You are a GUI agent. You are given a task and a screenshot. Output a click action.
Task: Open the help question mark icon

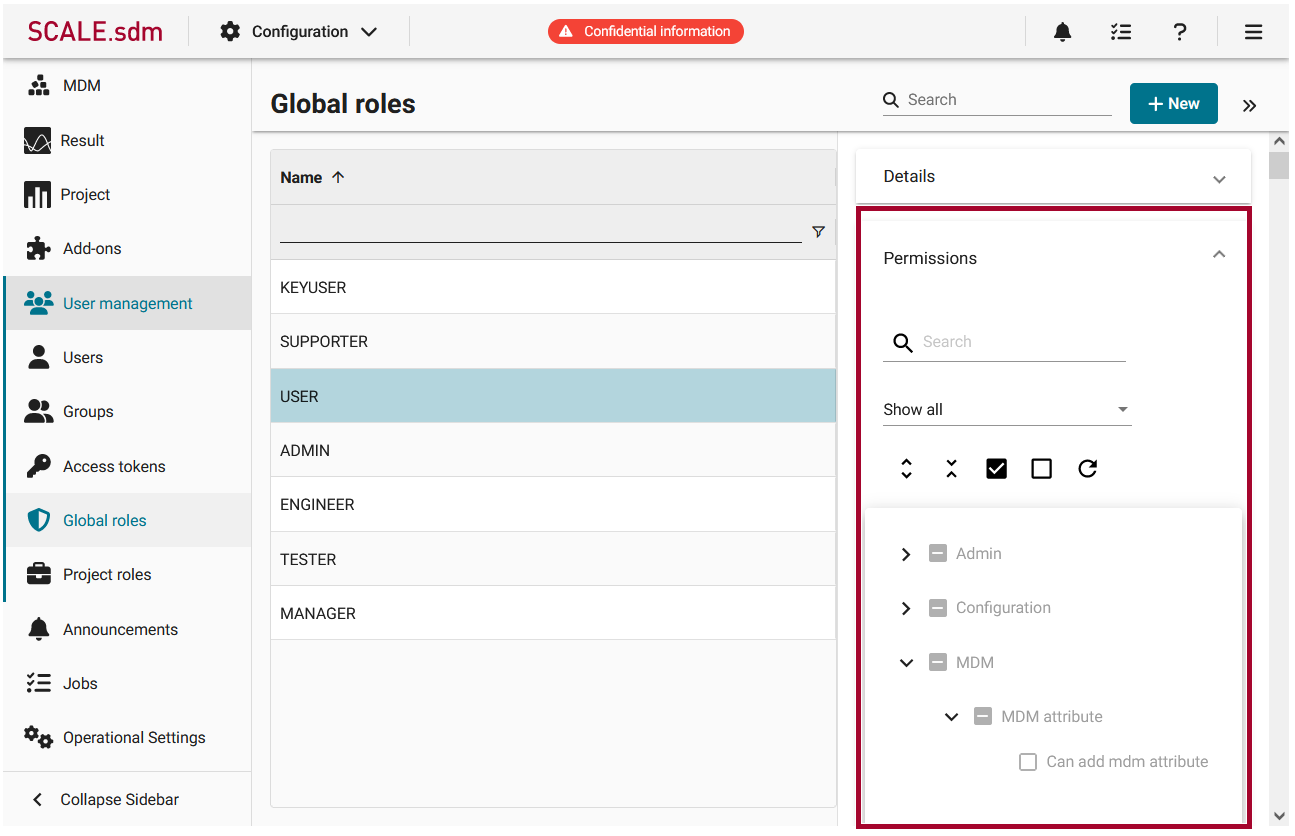coord(1180,32)
